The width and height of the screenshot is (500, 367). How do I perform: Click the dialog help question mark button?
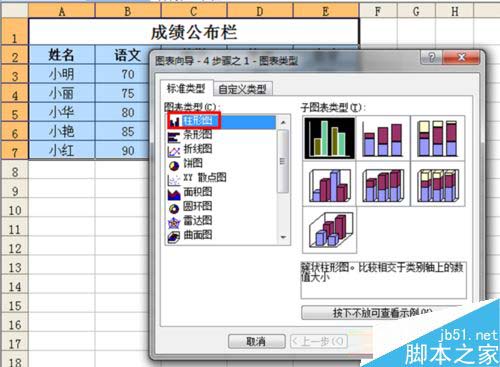[x=431, y=58]
